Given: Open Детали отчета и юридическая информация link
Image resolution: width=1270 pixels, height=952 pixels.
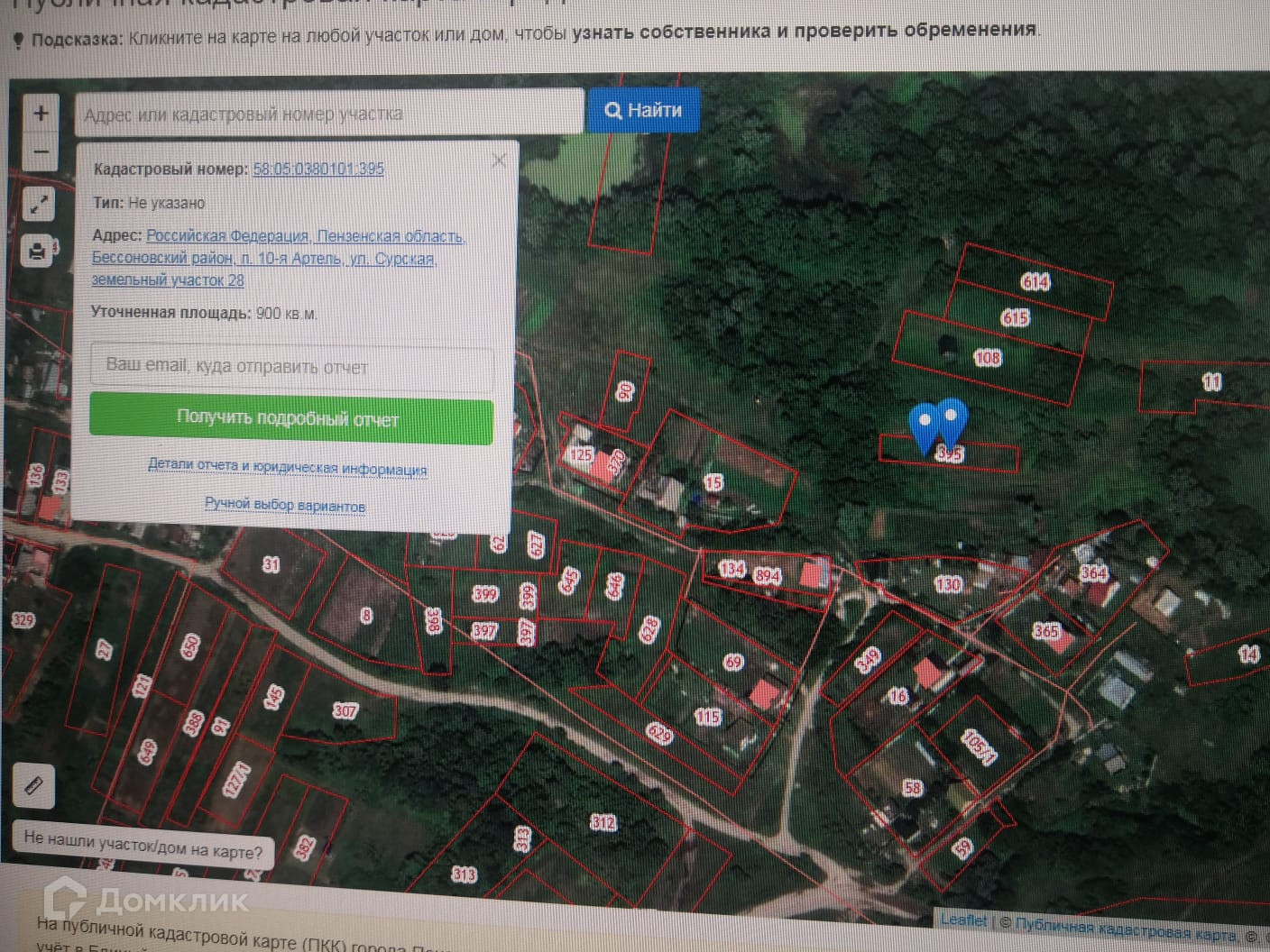Looking at the screenshot, I should (x=287, y=467).
